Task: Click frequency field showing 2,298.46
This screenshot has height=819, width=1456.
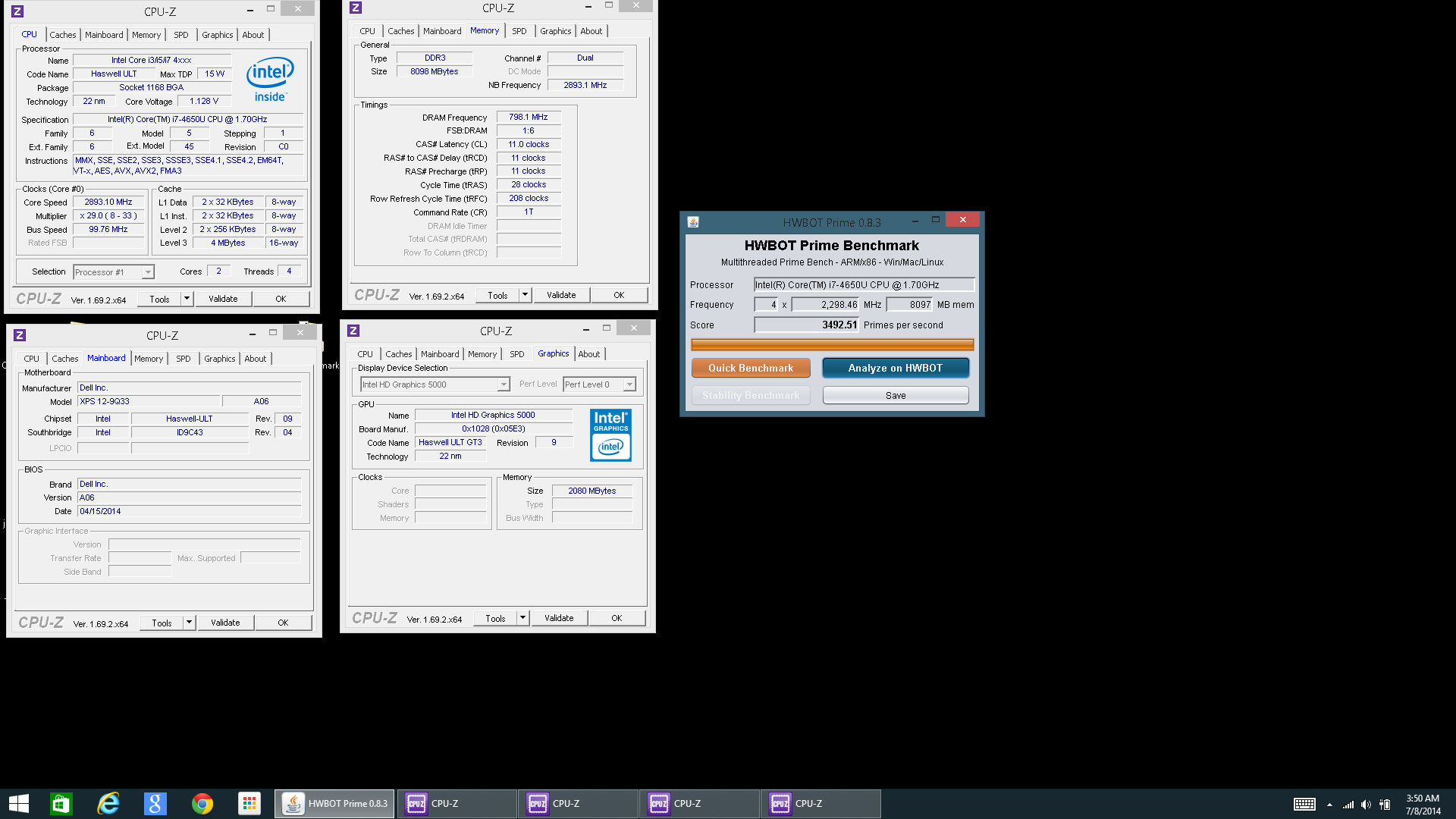Action: (824, 304)
